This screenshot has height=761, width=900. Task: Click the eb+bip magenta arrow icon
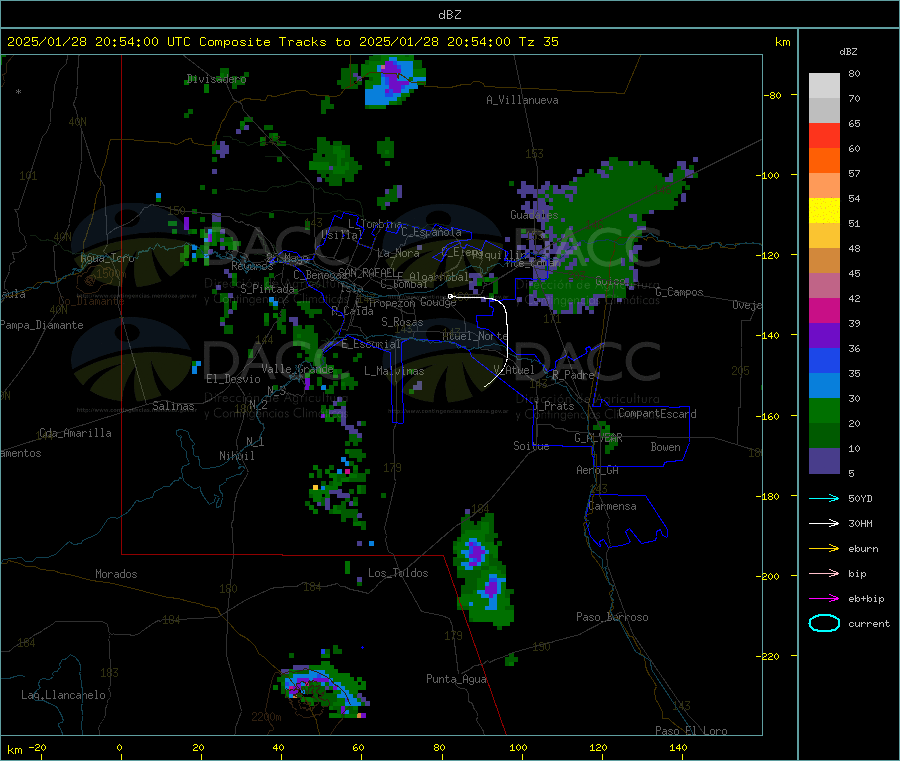point(824,599)
